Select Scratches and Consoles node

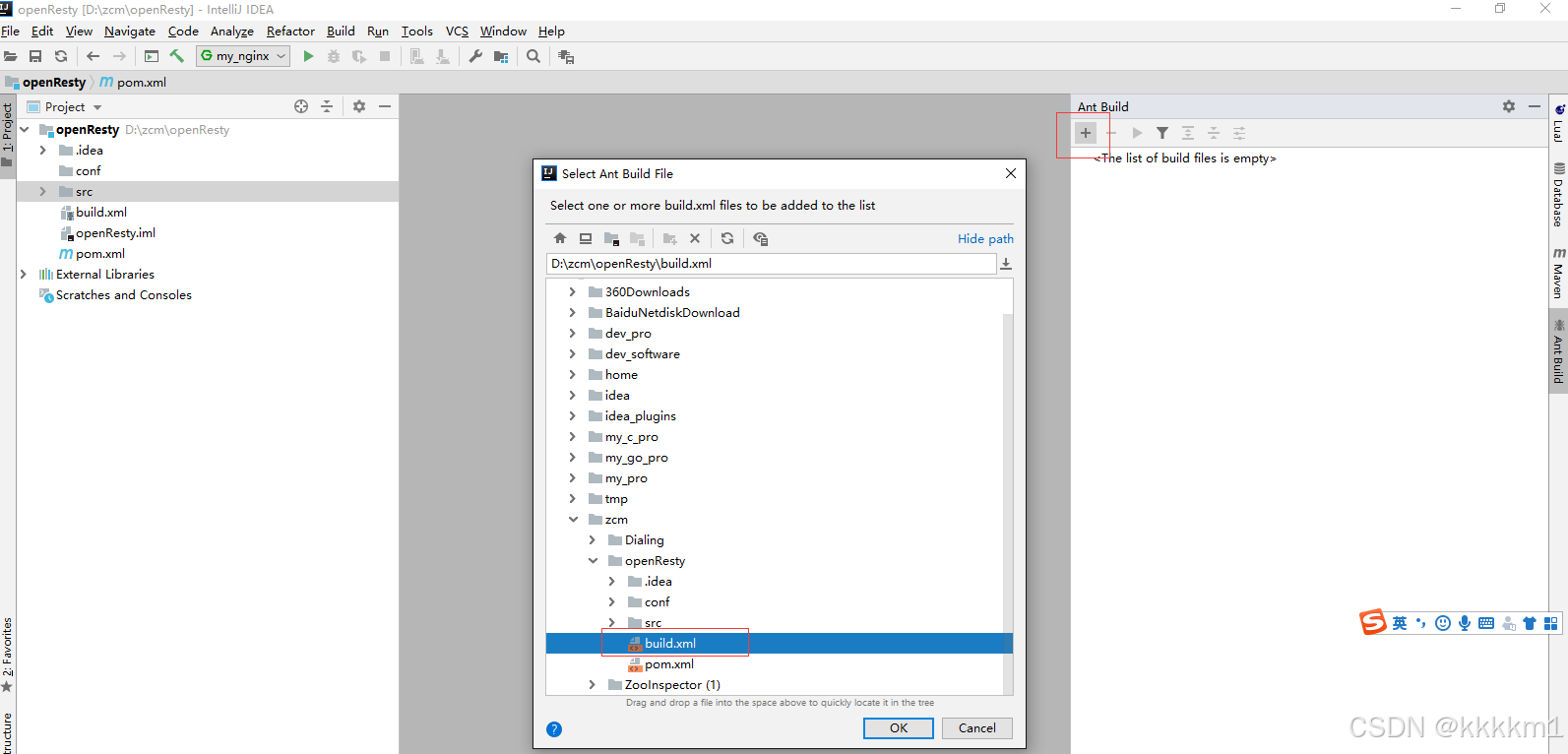[x=123, y=295]
